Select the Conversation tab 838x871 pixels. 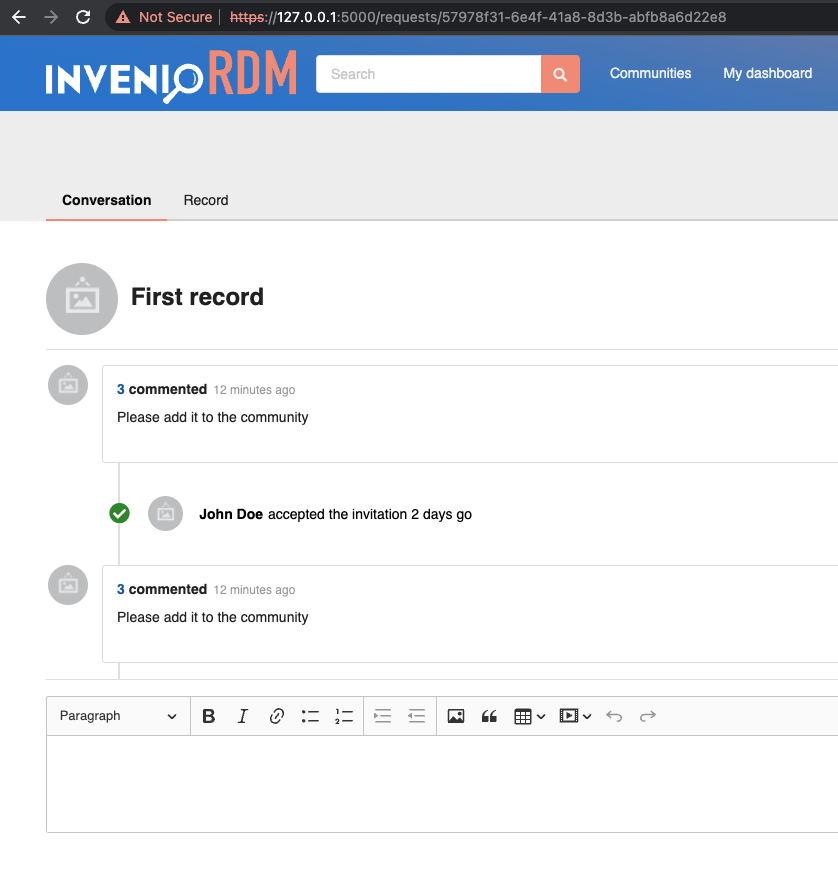pos(106,200)
